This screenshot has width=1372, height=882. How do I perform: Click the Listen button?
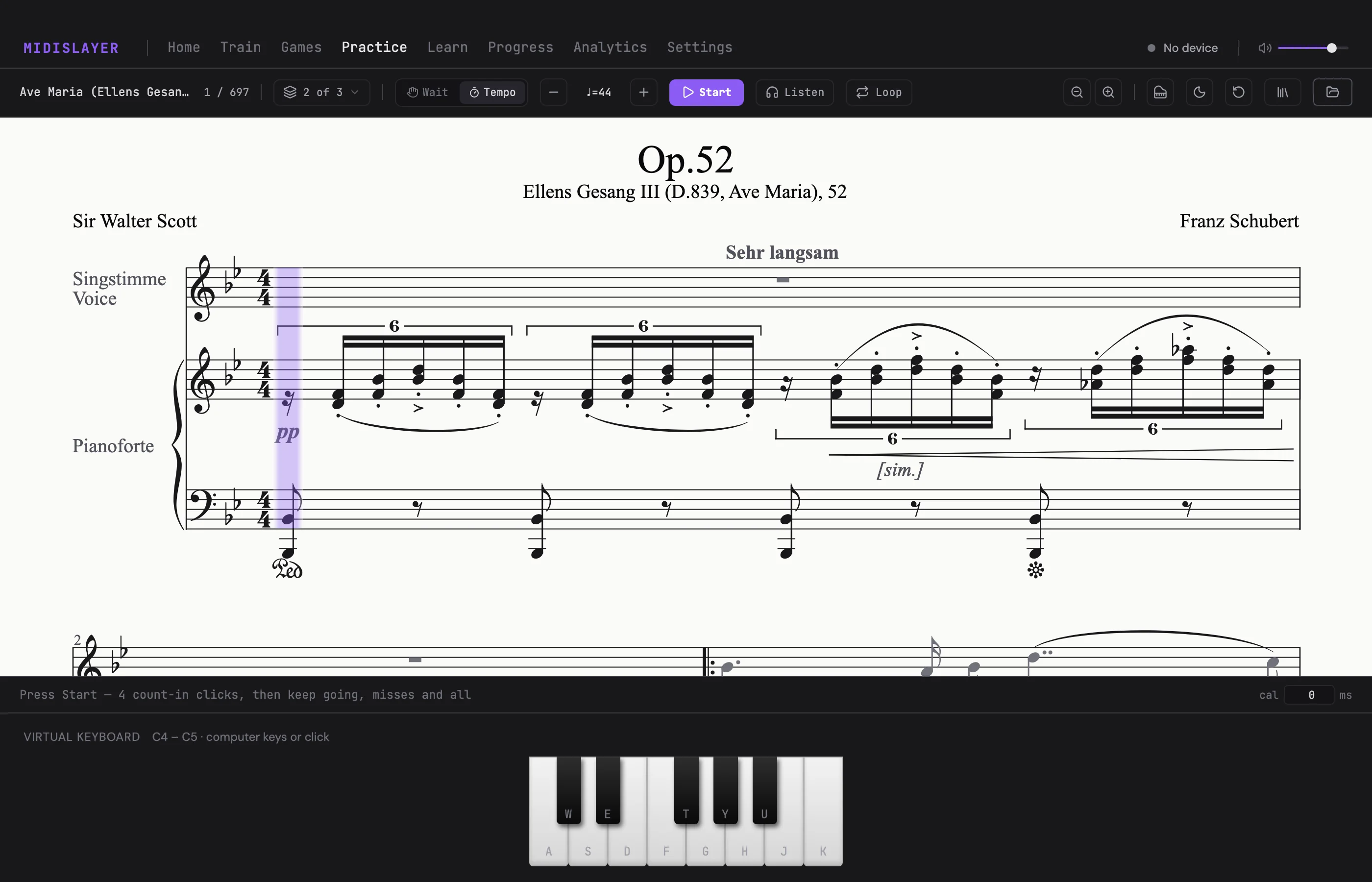795,92
